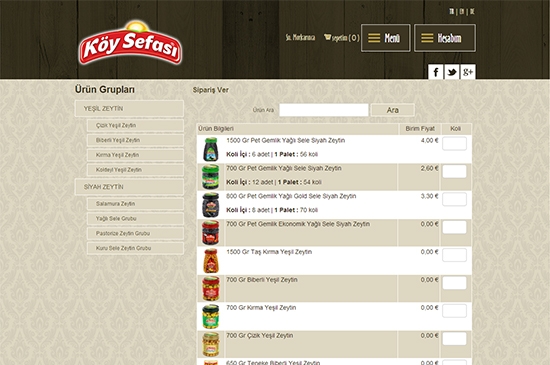Open Biberli Yeşil Zeytin category
The width and height of the screenshot is (550, 365).
(135, 140)
